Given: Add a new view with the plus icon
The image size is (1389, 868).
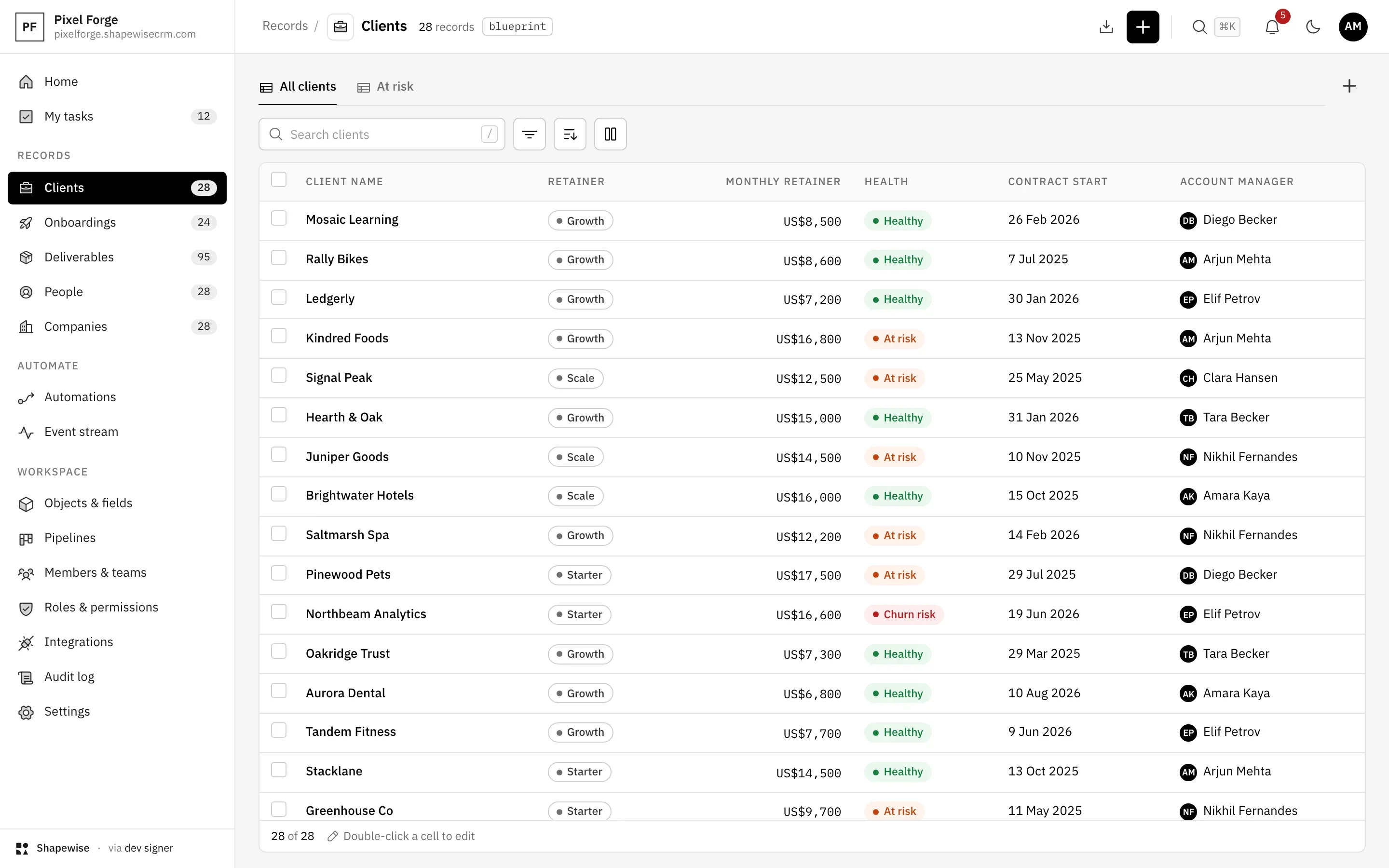Looking at the screenshot, I should point(1349,86).
